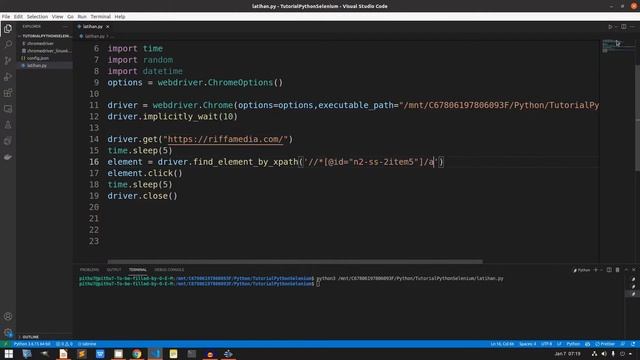This screenshot has width=640, height=360.
Task: Open the Run and Debug view
Action: [x=8, y=77]
